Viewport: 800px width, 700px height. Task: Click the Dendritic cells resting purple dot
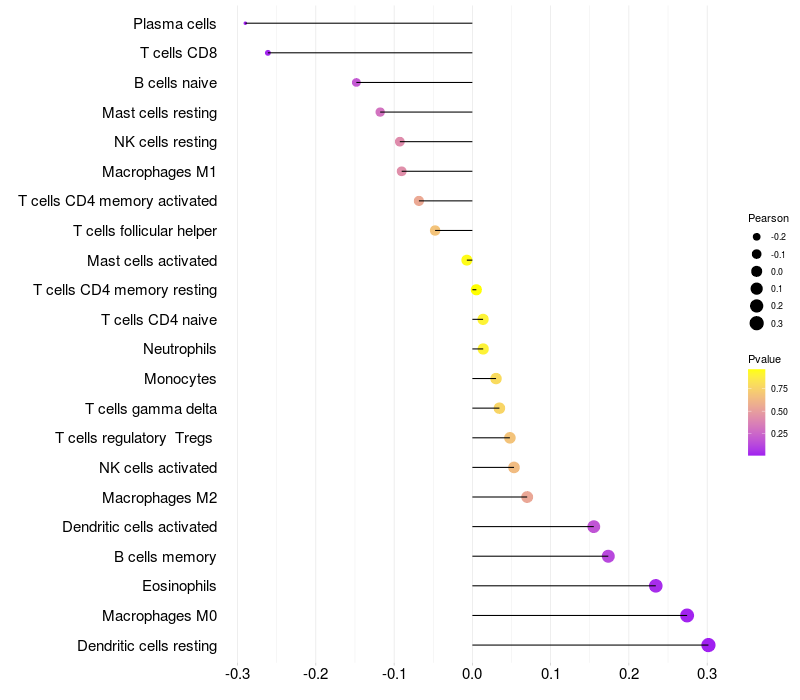click(x=708, y=645)
